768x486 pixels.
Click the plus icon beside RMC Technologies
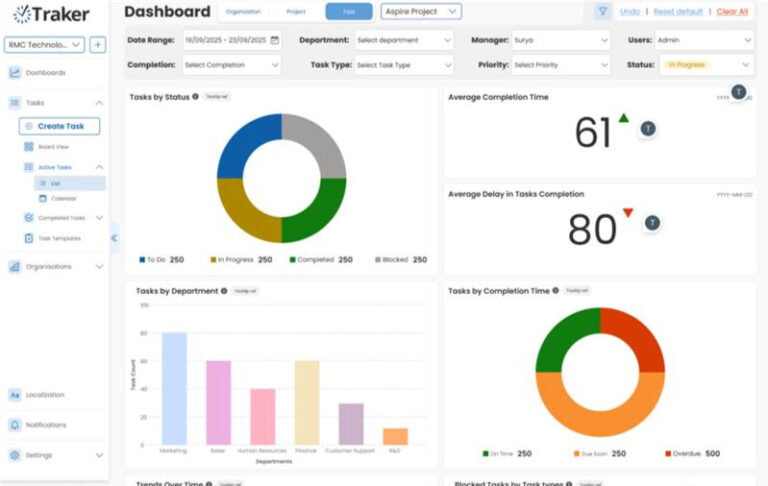coord(98,45)
